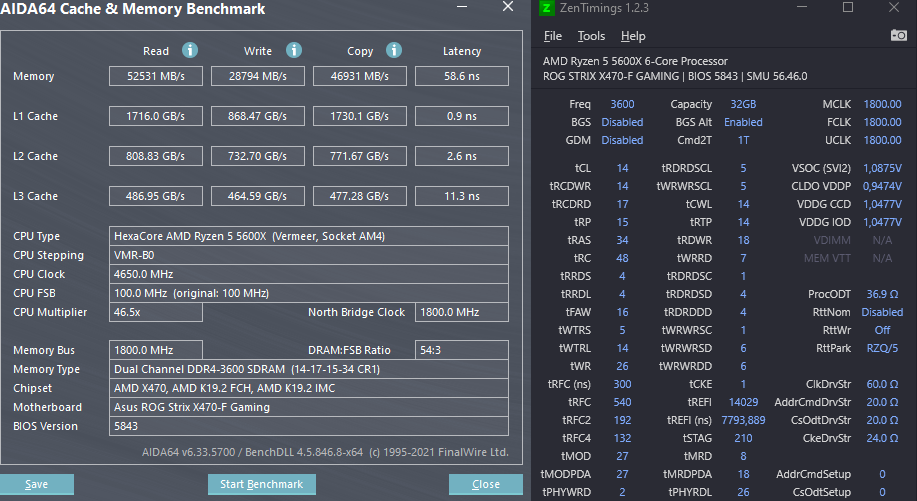Screen dimensions: 917x501
Task: Click the FCLK value 1800.00
Action: [882, 122]
